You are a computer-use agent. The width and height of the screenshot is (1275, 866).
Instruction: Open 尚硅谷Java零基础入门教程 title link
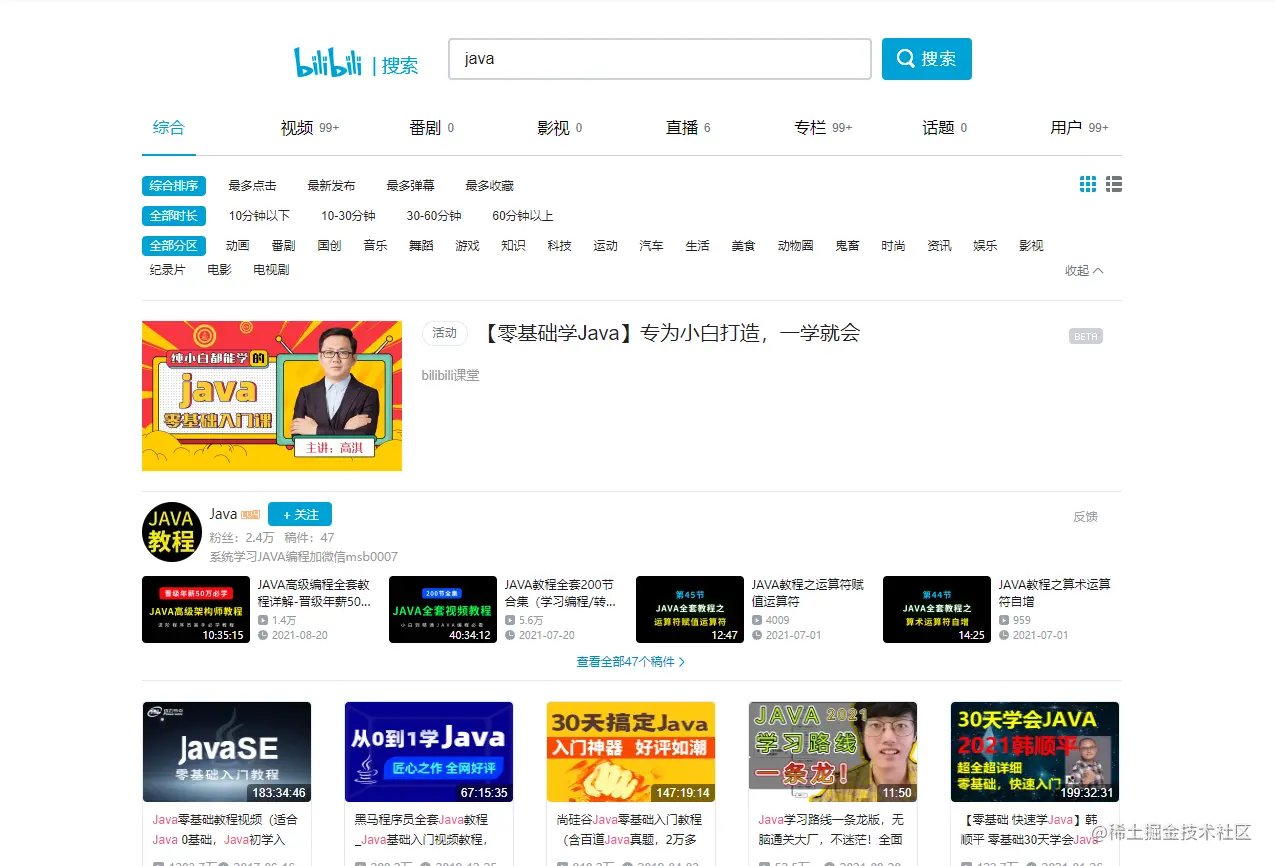pos(627,829)
